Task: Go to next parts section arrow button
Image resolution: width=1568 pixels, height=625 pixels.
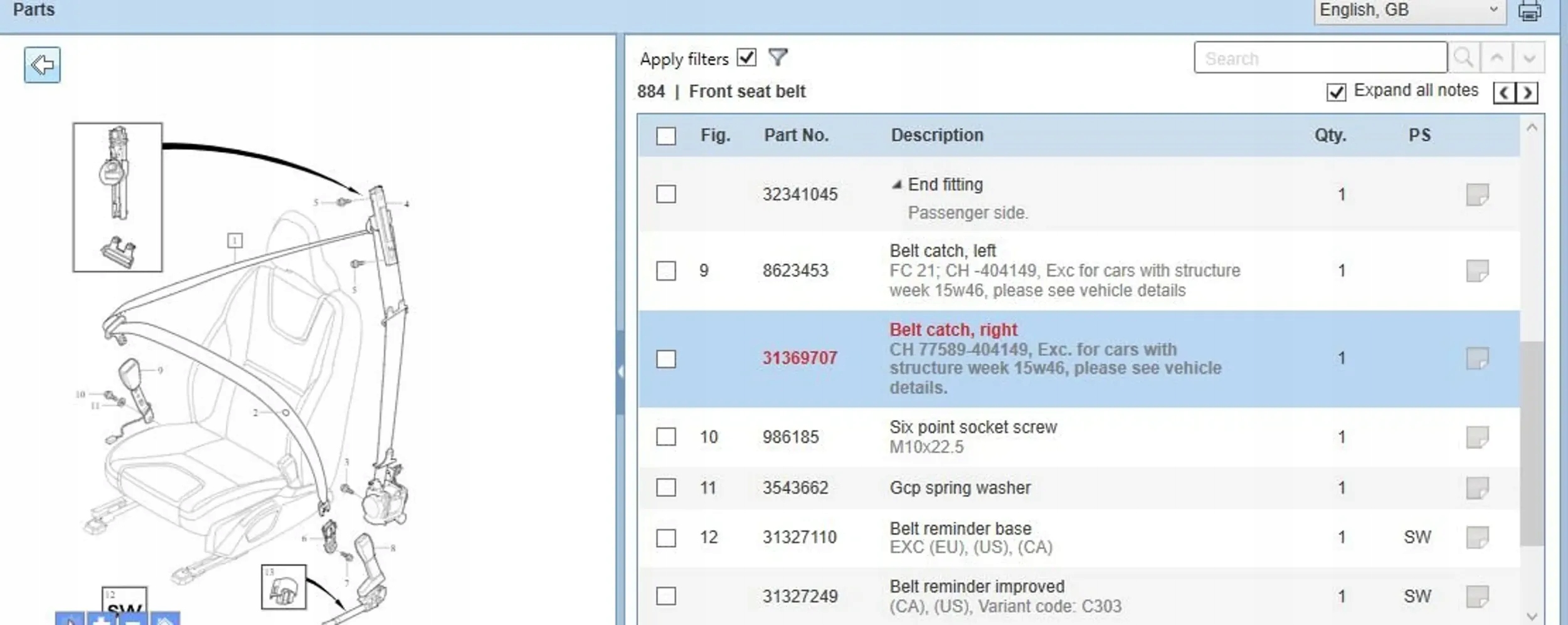Action: [x=1527, y=93]
